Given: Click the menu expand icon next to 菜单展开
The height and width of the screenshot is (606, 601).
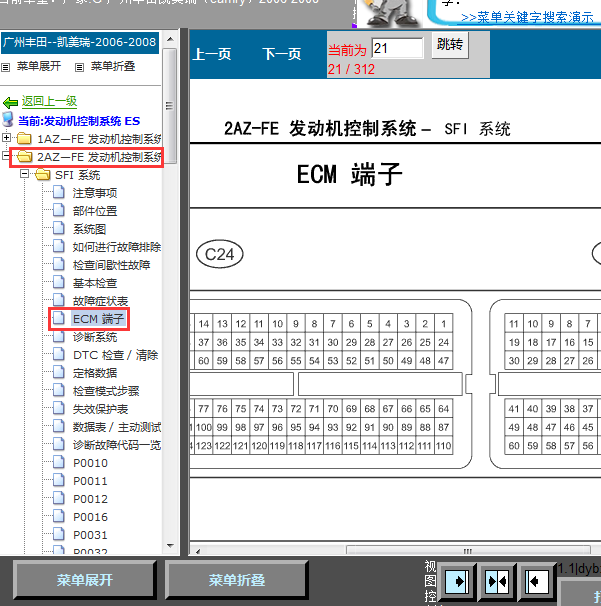Looking at the screenshot, I should 5,68.
